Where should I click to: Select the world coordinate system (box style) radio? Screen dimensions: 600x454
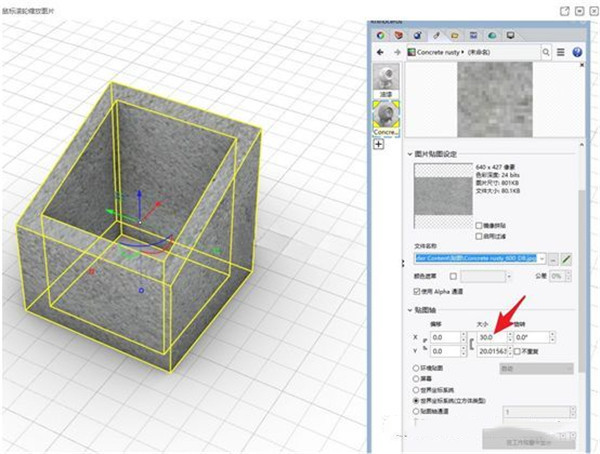[416, 401]
